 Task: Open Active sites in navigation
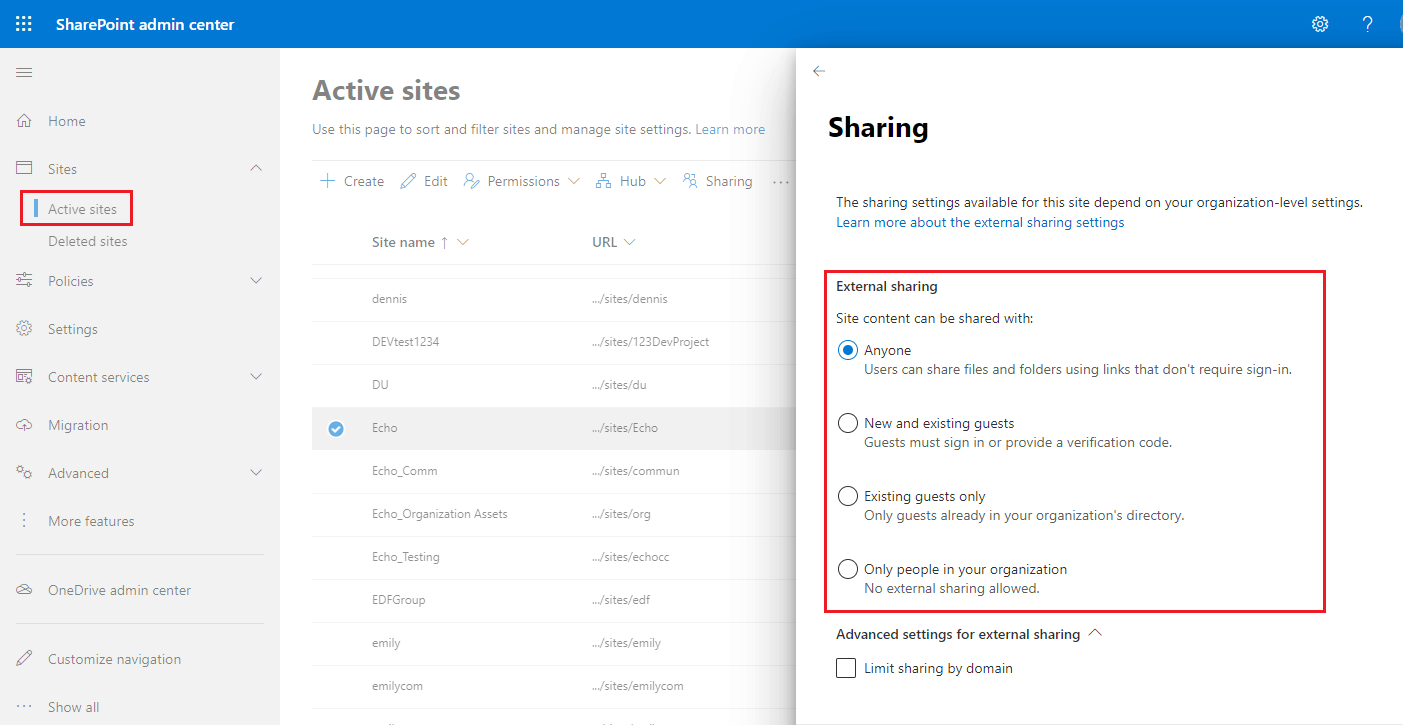coord(82,209)
